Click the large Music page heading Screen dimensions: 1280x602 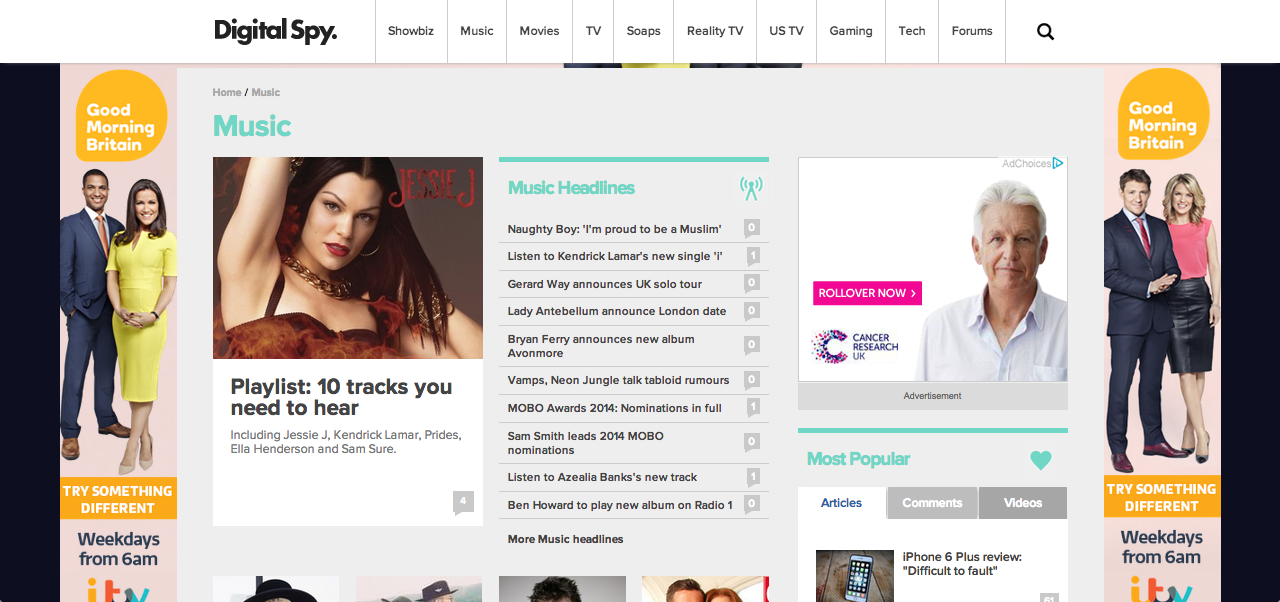click(252, 126)
